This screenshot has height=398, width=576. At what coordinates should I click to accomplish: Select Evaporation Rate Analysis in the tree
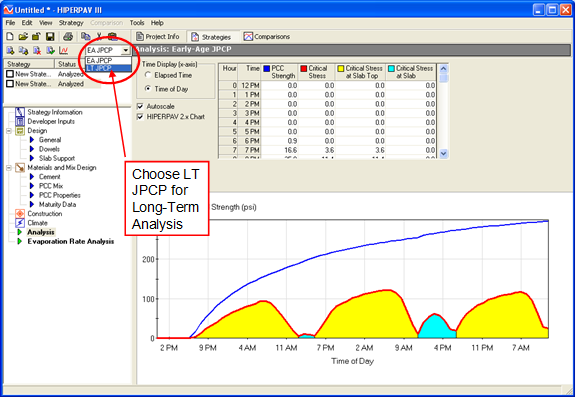71,241
